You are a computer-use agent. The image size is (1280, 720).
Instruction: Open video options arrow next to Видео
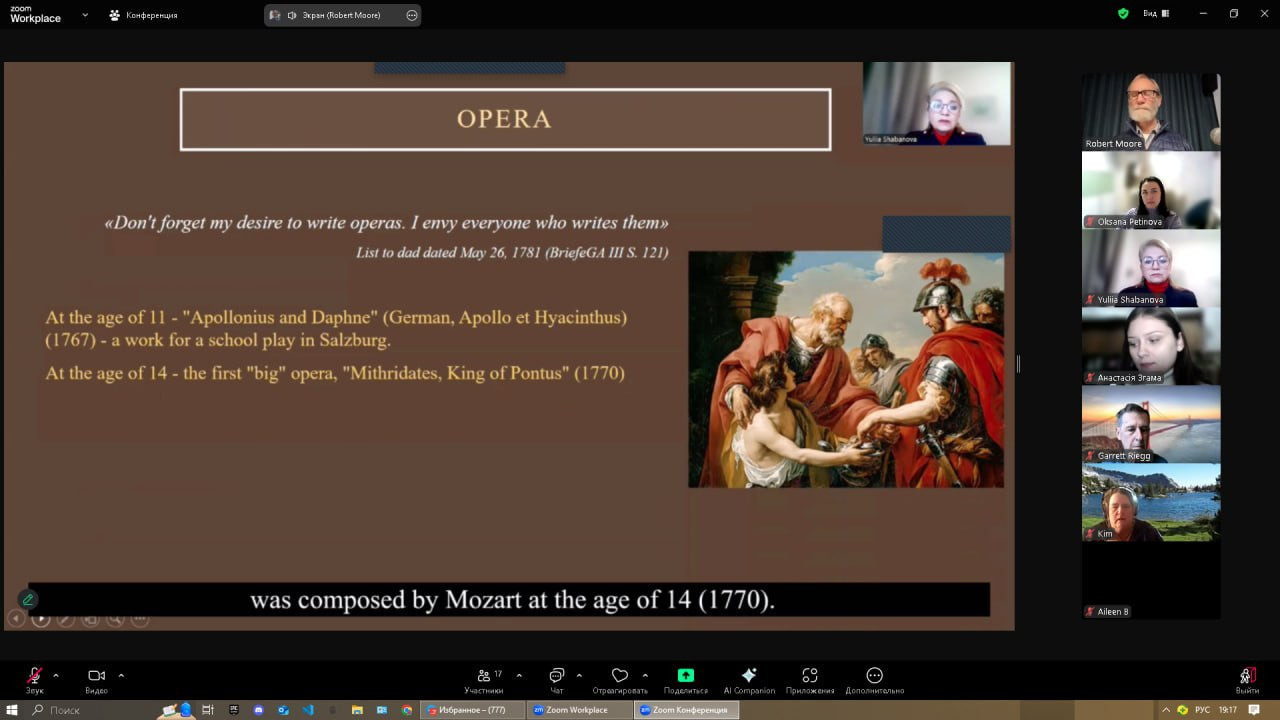click(x=121, y=676)
